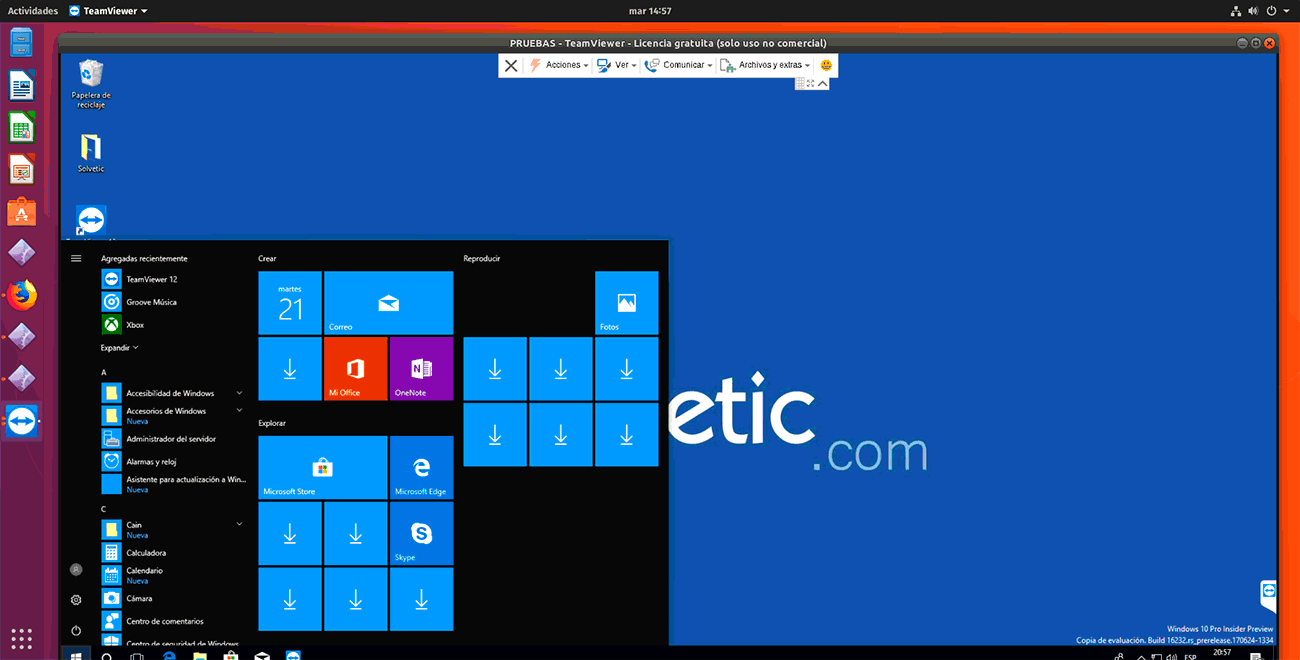Open the Archivos y extras dropdown
The width and height of the screenshot is (1300, 660).
[x=765, y=65]
